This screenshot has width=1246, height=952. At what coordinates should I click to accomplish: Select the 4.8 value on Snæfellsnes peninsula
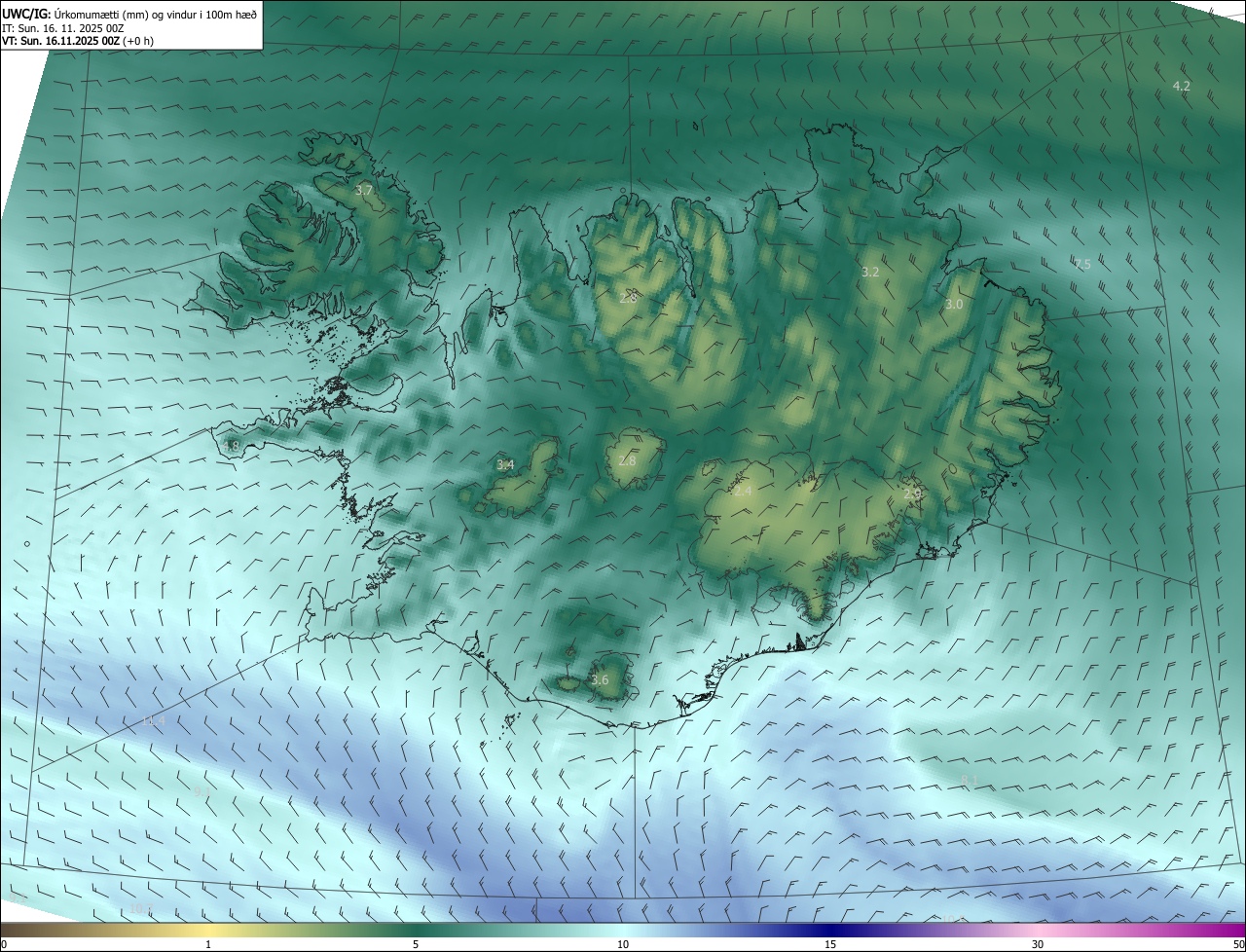point(231,447)
